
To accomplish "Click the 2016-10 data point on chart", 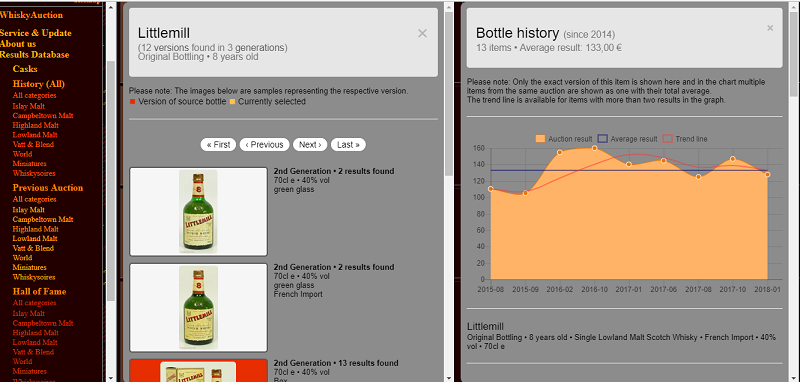I will pyautogui.click(x=594, y=148).
